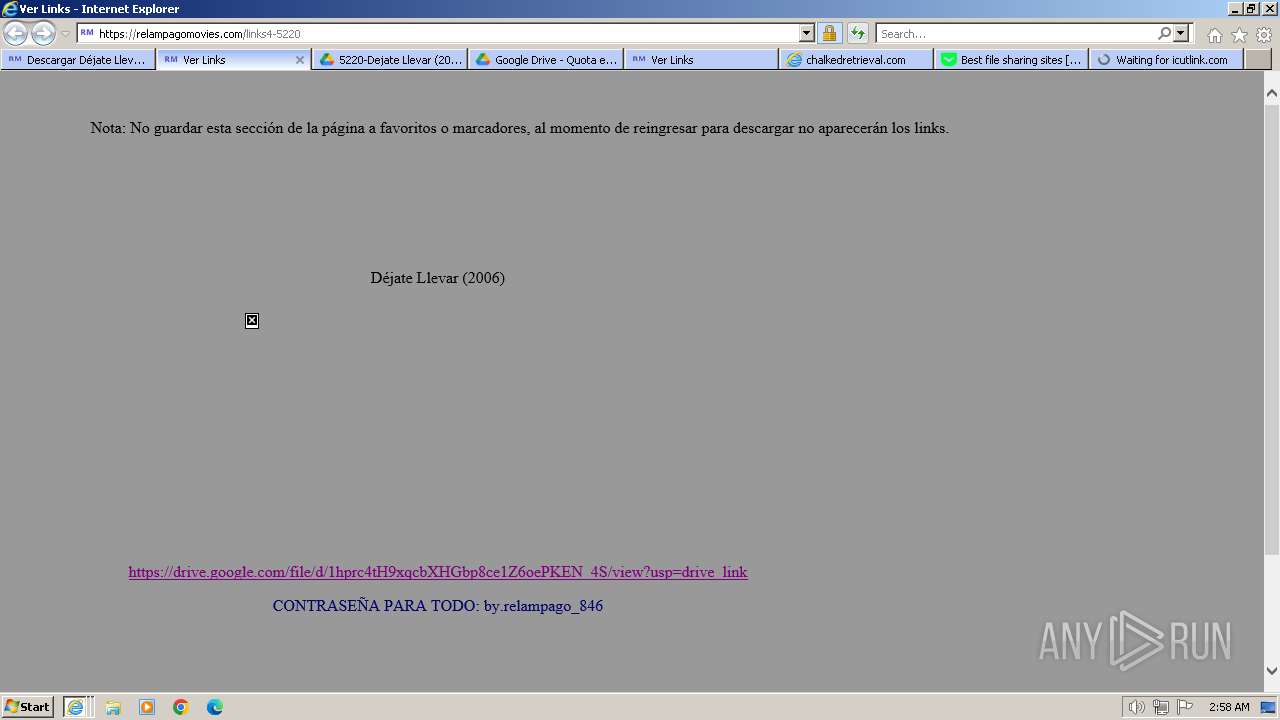The width and height of the screenshot is (1280, 720).
Task: Switch to the second Ver Links tab
Action: (702, 60)
